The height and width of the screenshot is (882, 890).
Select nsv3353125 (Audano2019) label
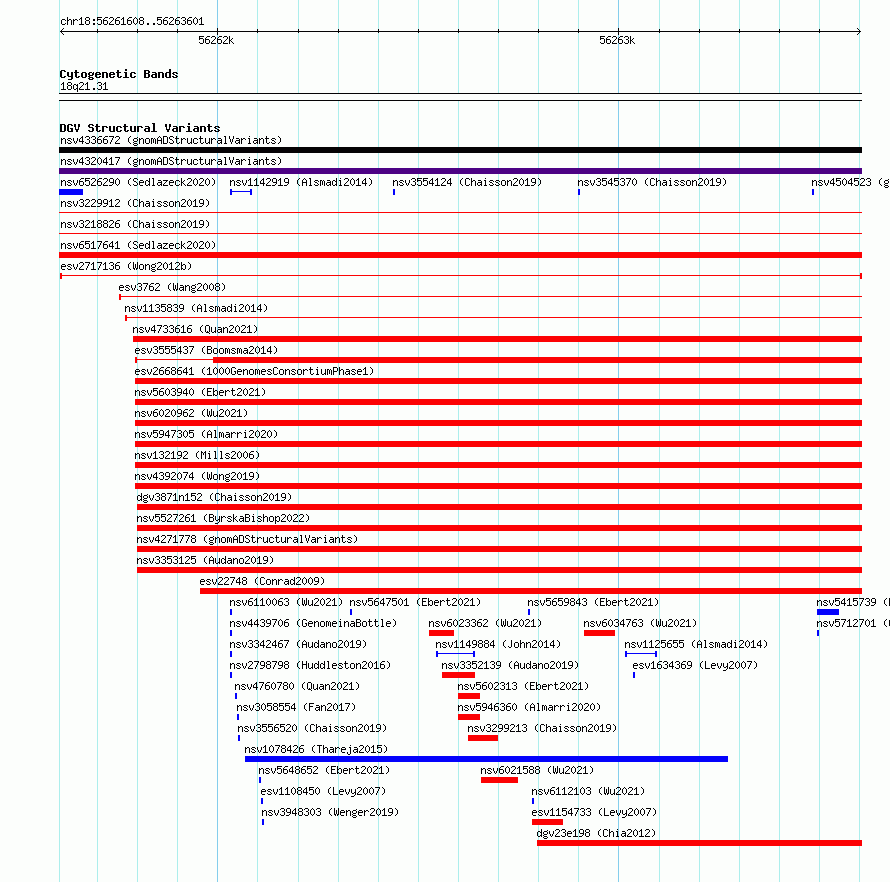coord(205,560)
